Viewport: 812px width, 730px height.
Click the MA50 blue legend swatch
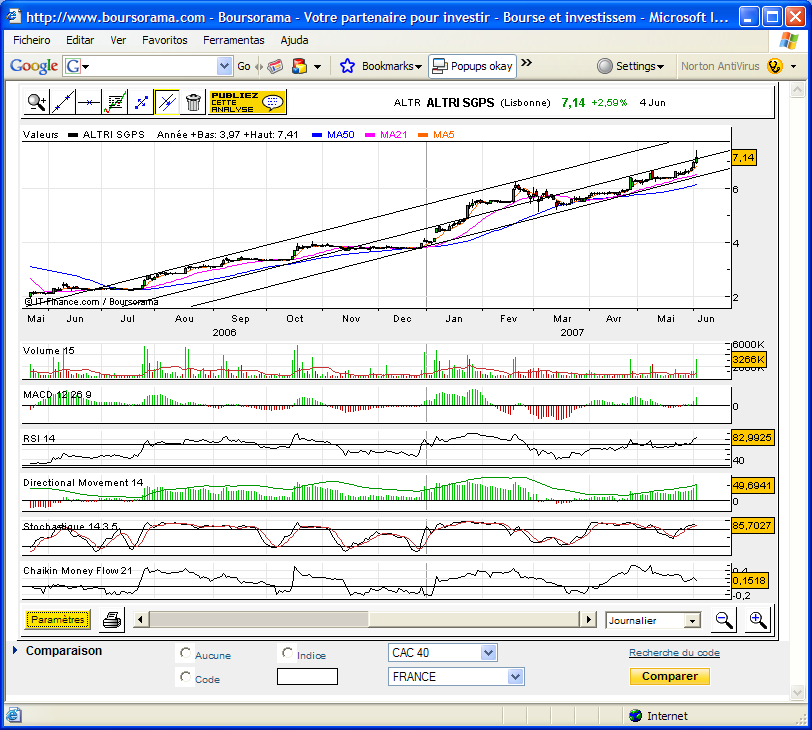tap(317, 135)
